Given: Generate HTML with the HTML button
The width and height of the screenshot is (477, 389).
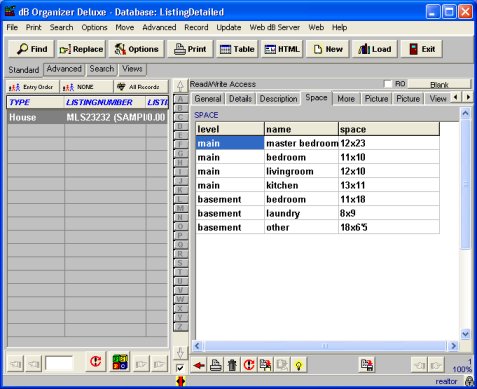Looking at the screenshot, I should point(282,49).
